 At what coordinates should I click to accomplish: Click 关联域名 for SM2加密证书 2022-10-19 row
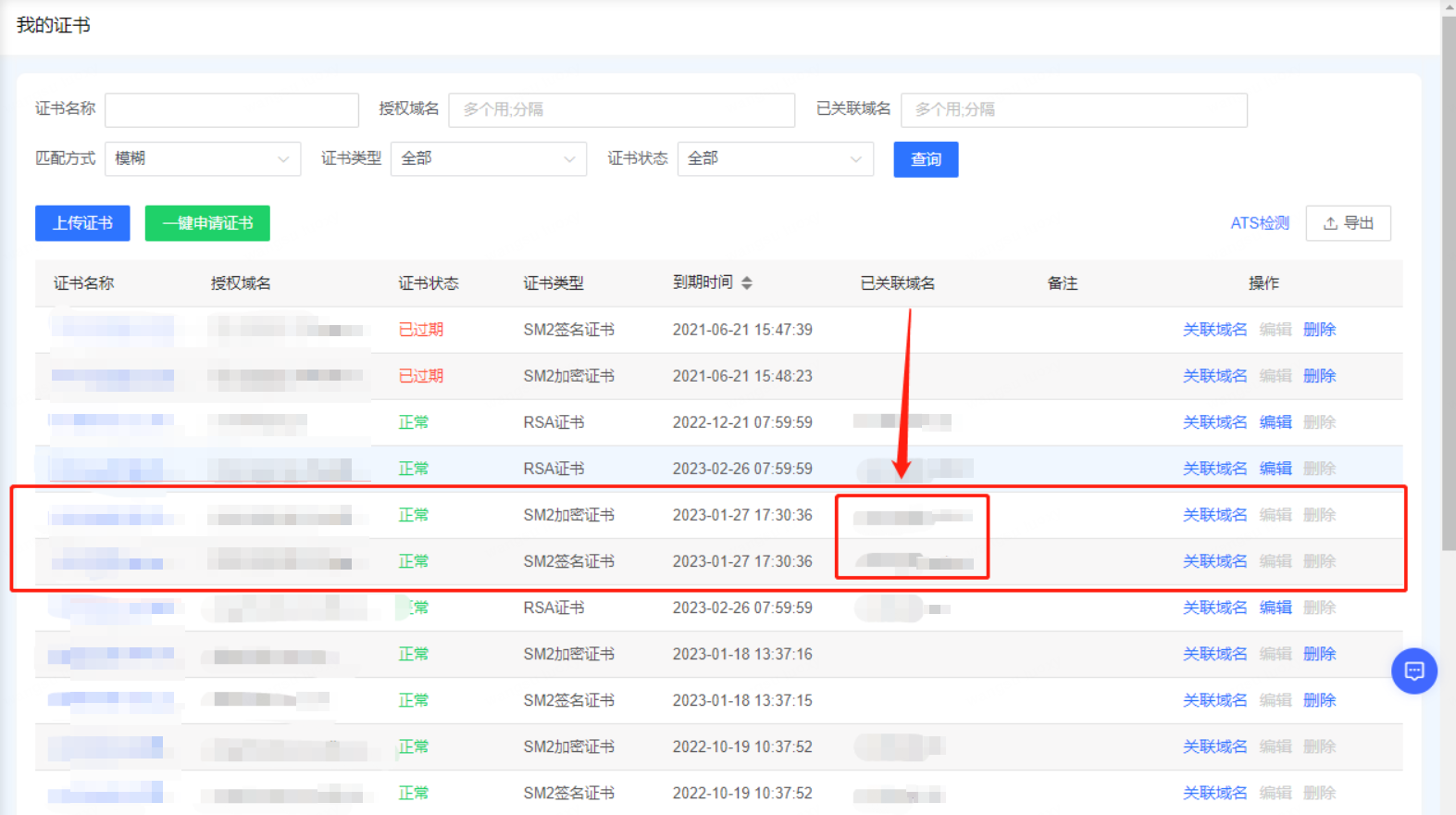(x=1214, y=746)
